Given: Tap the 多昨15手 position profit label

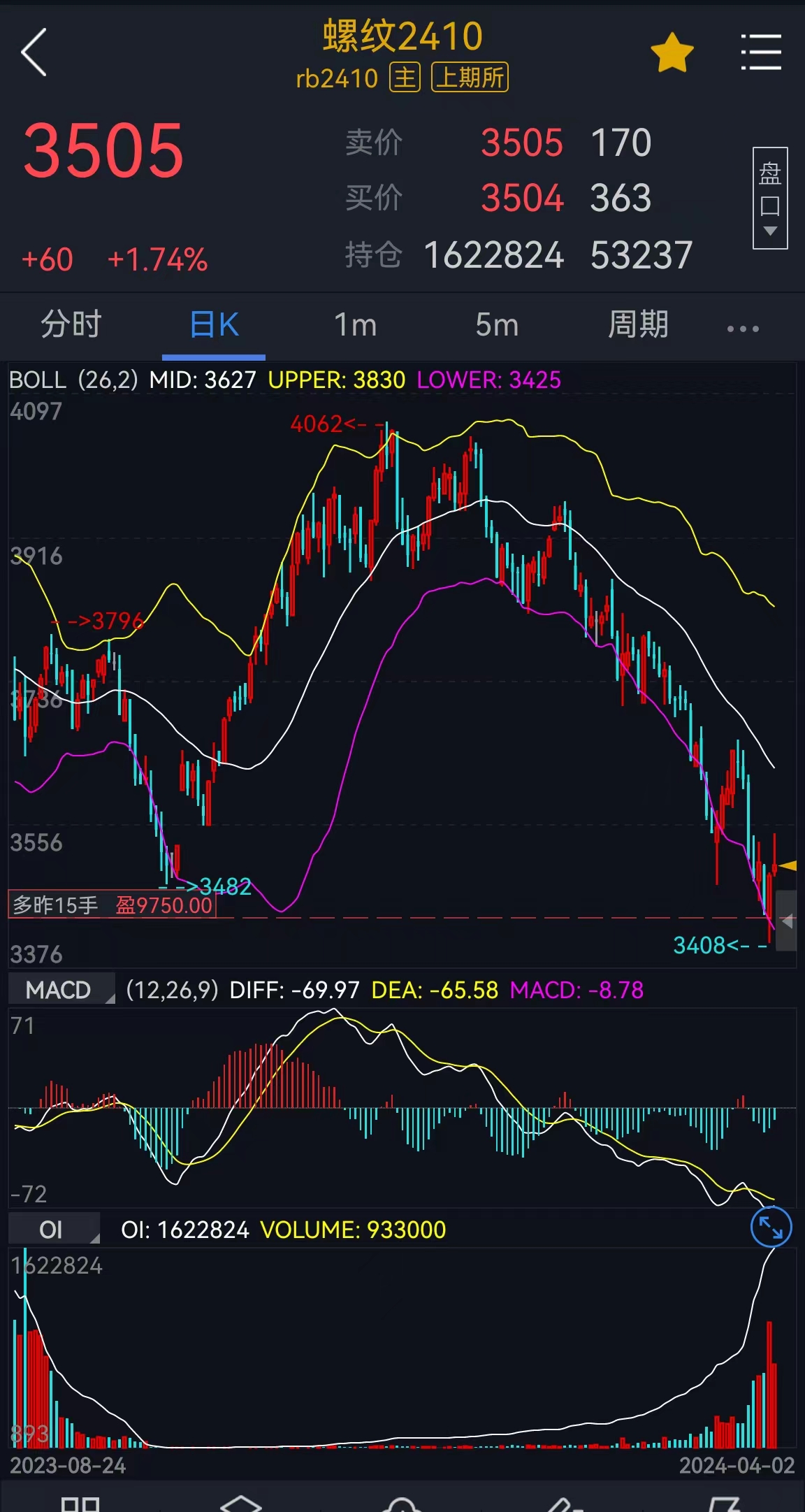Looking at the screenshot, I should click(x=113, y=905).
